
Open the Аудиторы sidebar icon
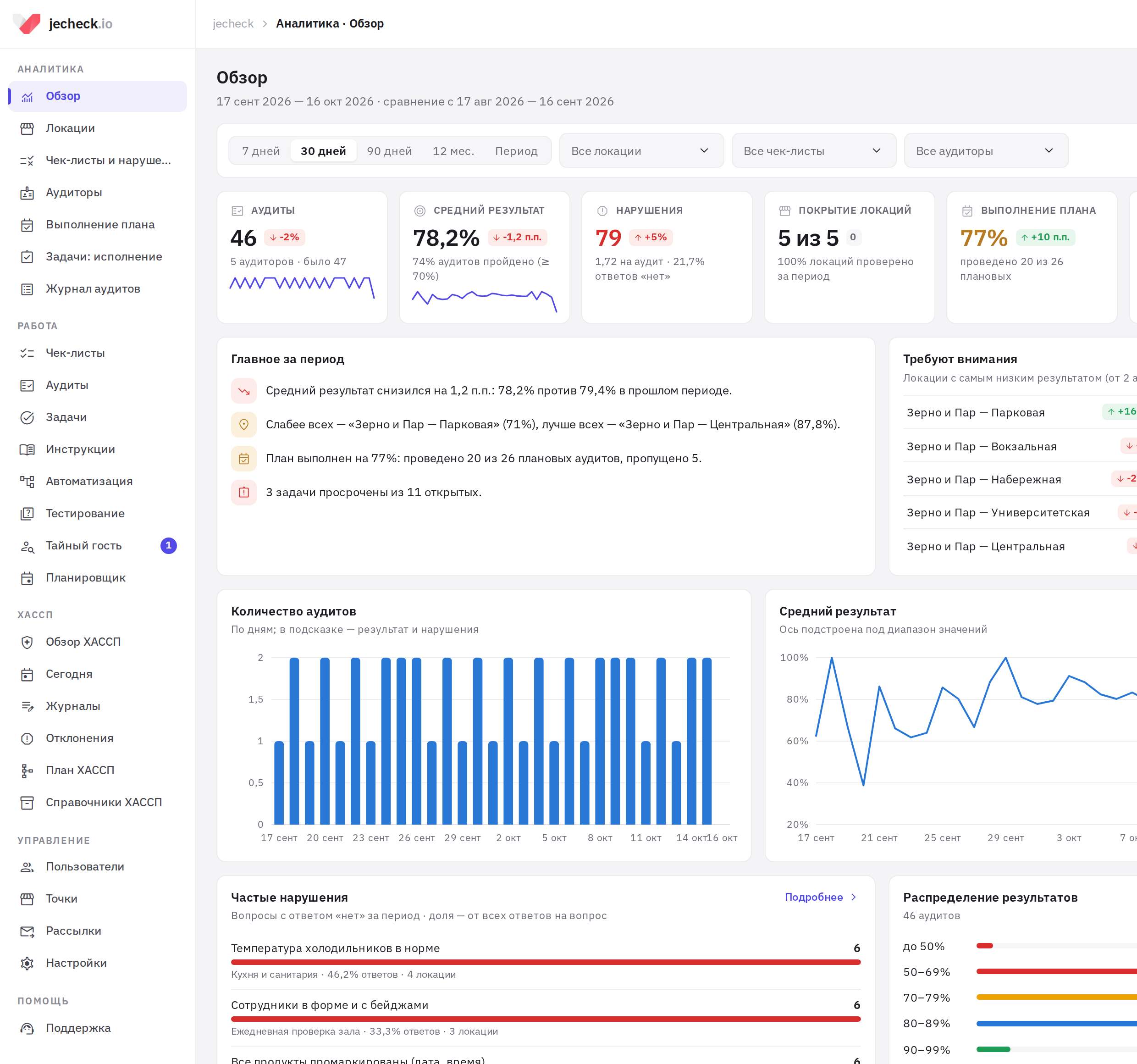coord(27,193)
